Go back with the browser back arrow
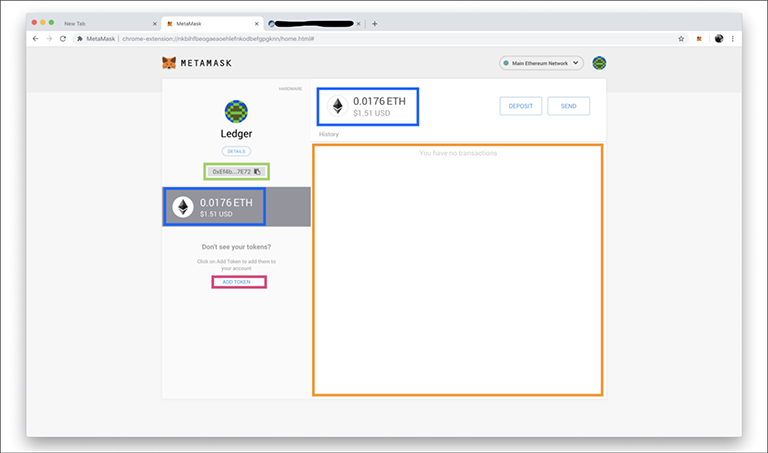Viewport: 768px width, 453px height. coord(35,39)
